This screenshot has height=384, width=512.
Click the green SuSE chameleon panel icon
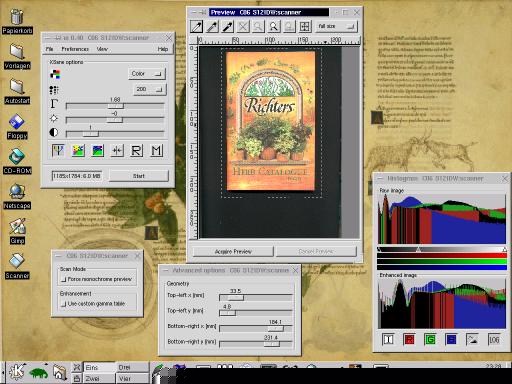pos(39,372)
